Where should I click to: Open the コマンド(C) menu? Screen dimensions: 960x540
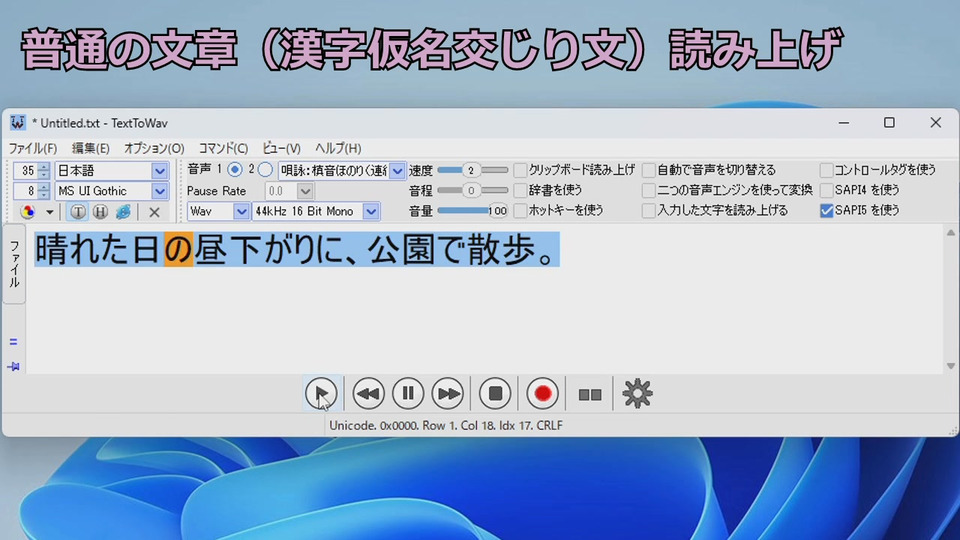pos(223,148)
